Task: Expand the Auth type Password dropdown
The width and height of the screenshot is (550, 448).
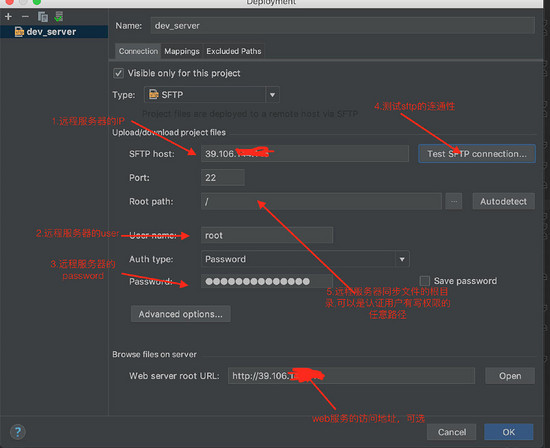Action: pyautogui.click(x=305, y=259)
